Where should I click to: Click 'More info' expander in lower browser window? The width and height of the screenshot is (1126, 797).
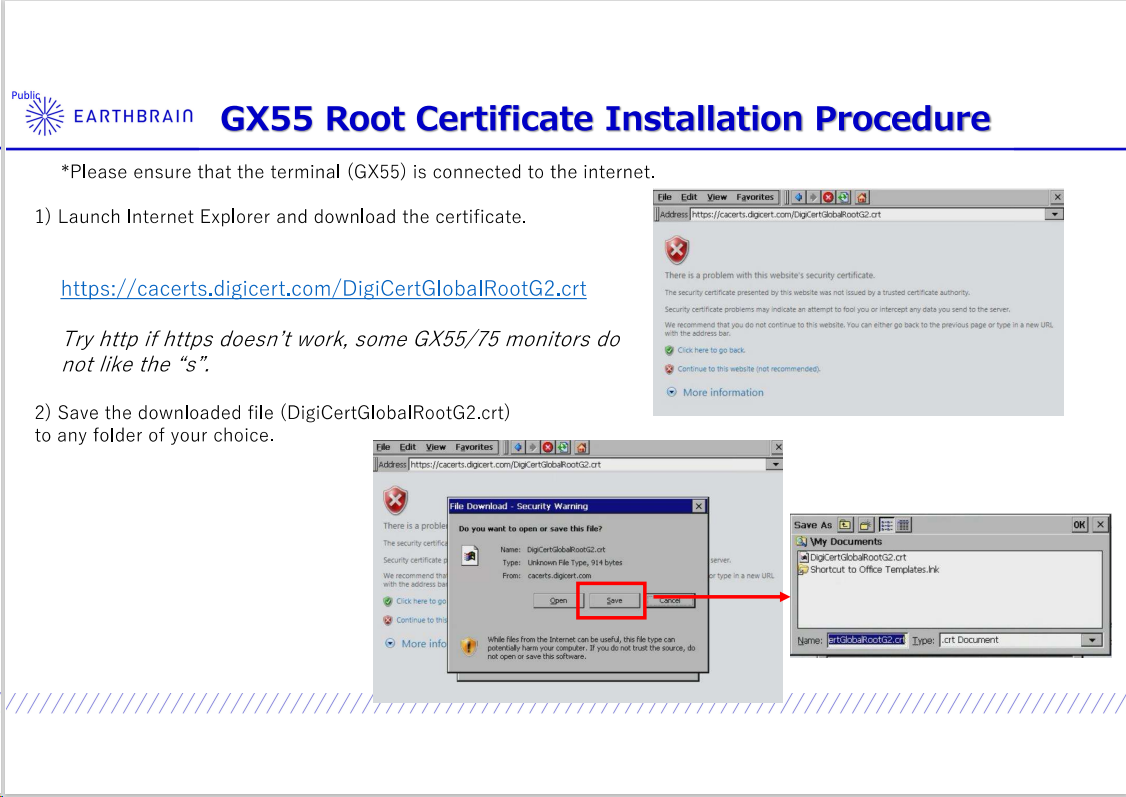pyautogui.click(x=416, y=643)
